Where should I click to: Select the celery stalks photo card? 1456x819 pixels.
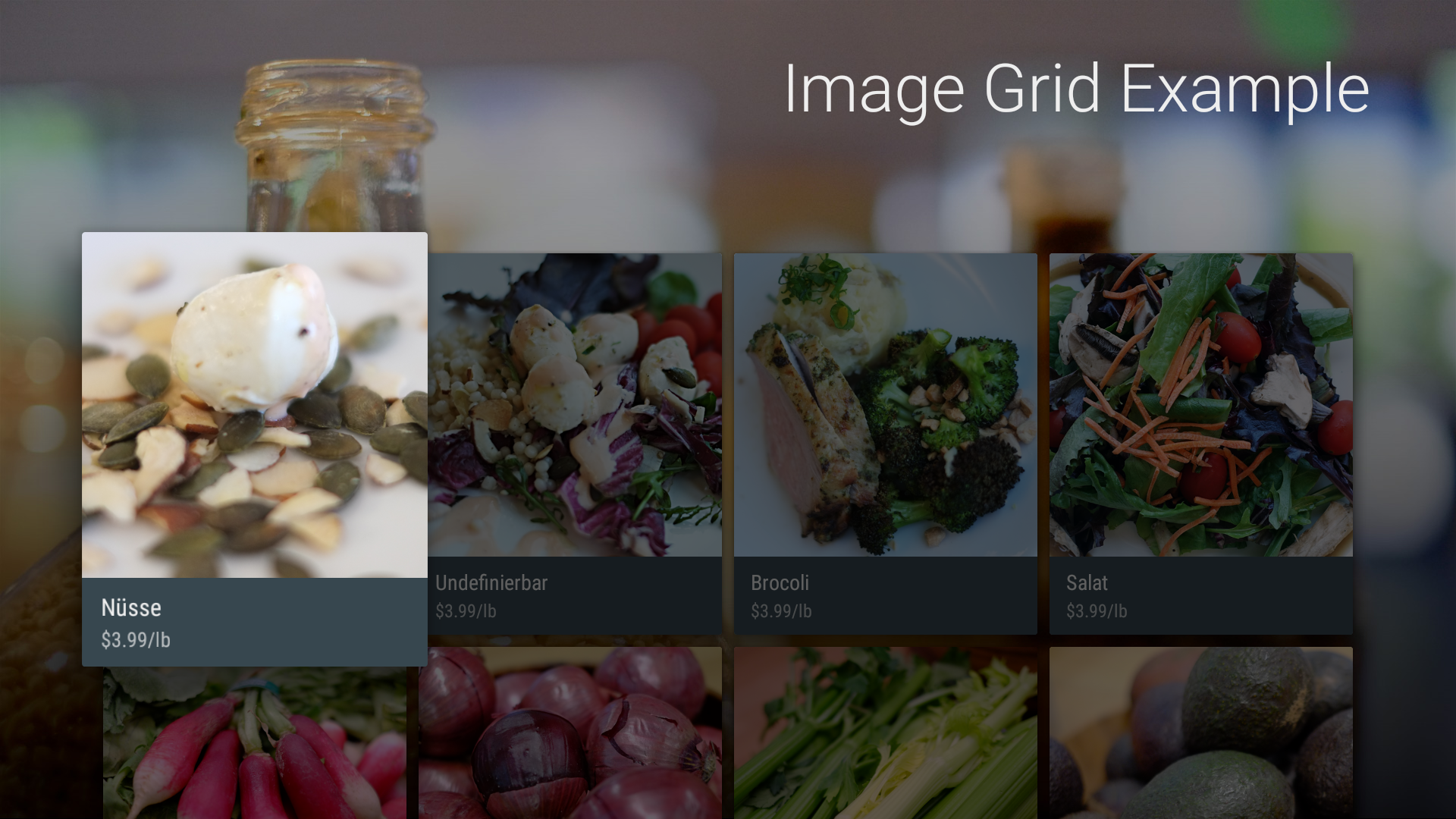click(x=886, y=733)
